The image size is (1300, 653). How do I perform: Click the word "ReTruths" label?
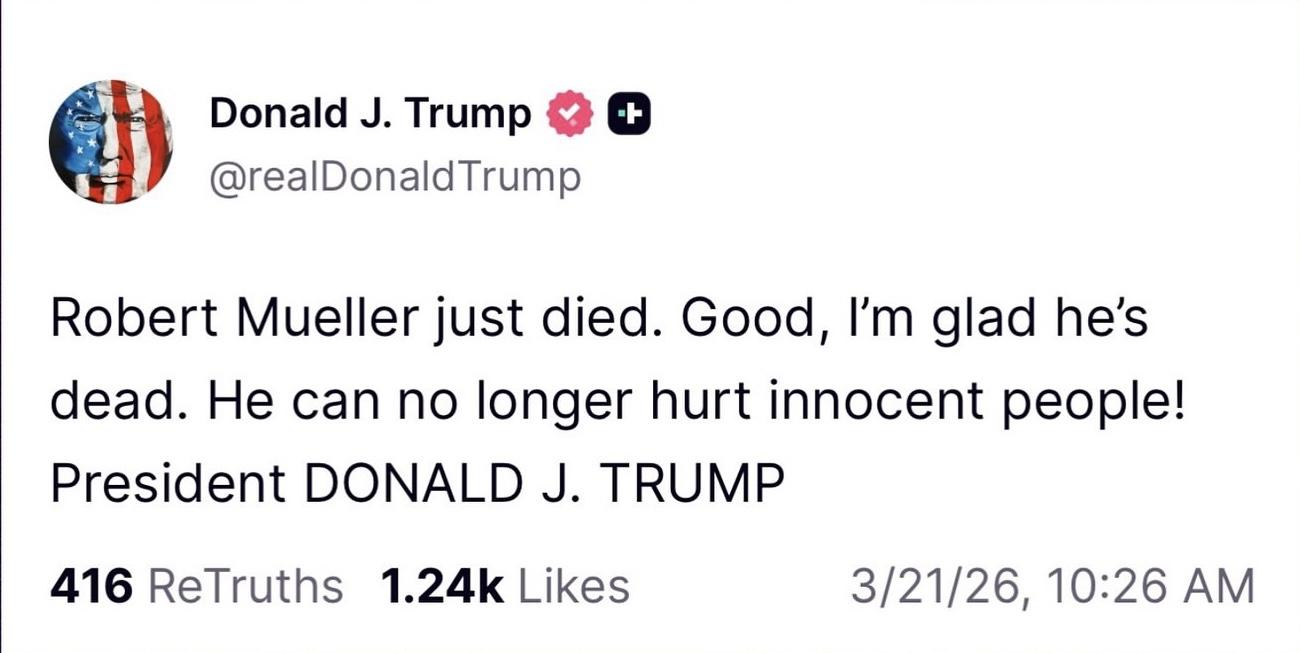click(x=244, y=585)
